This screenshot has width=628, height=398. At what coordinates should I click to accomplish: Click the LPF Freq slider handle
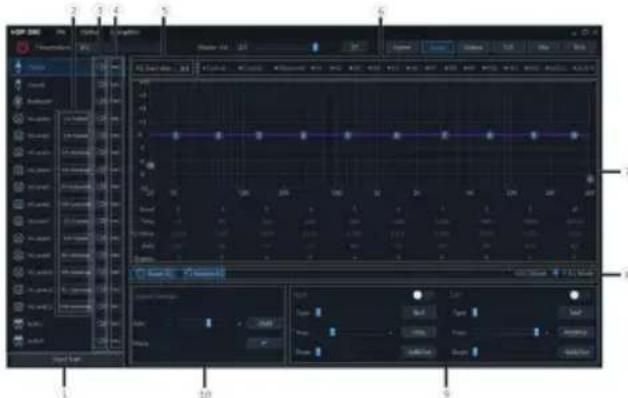536,332
